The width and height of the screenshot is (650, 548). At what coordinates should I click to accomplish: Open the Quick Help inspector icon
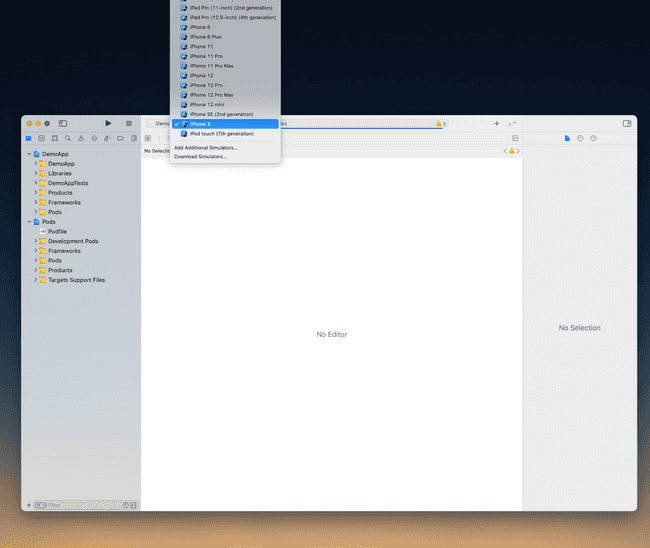pyautogui.click(x=593, y=138)
